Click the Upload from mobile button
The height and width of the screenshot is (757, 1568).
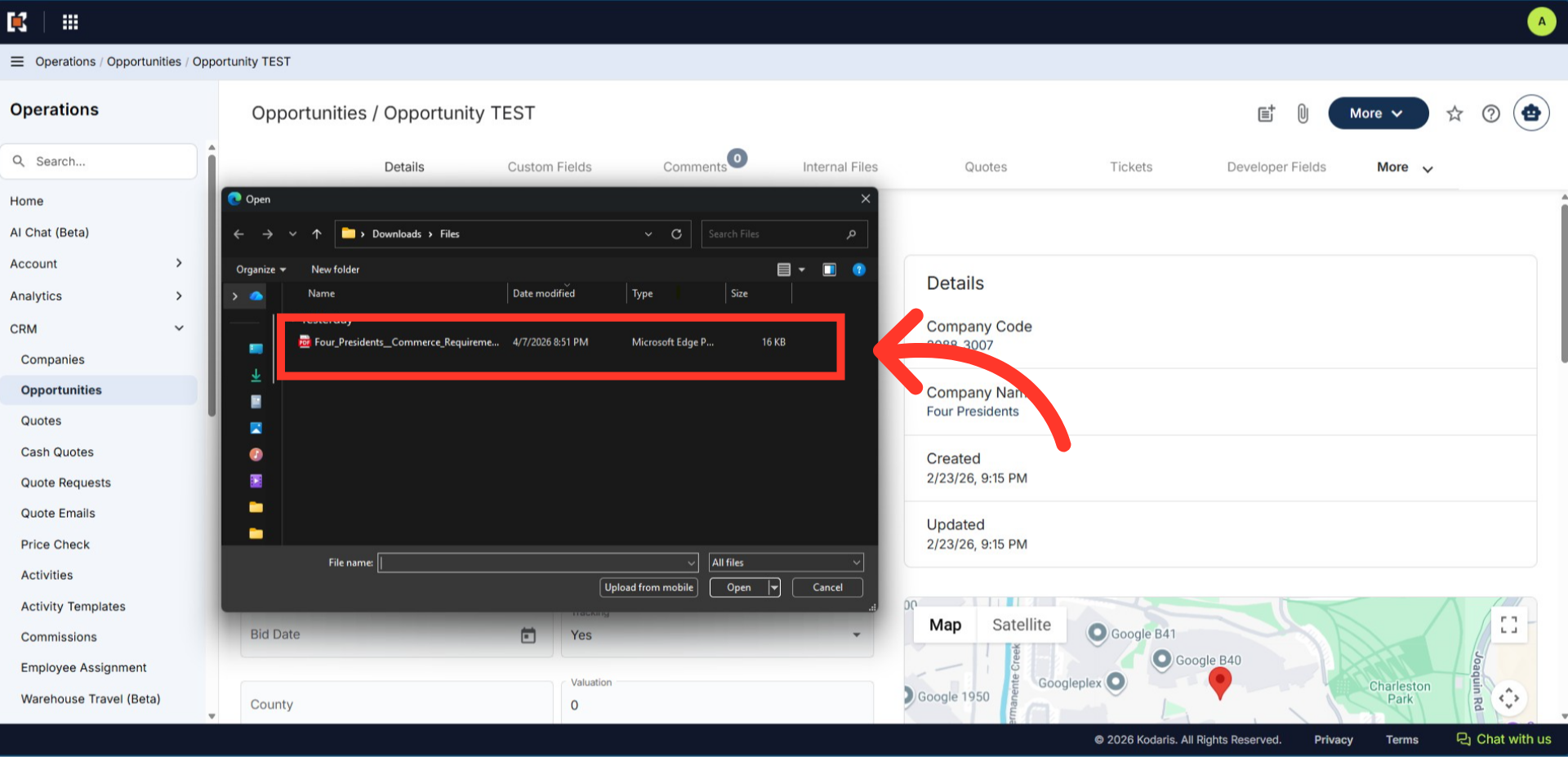point(648,588)
